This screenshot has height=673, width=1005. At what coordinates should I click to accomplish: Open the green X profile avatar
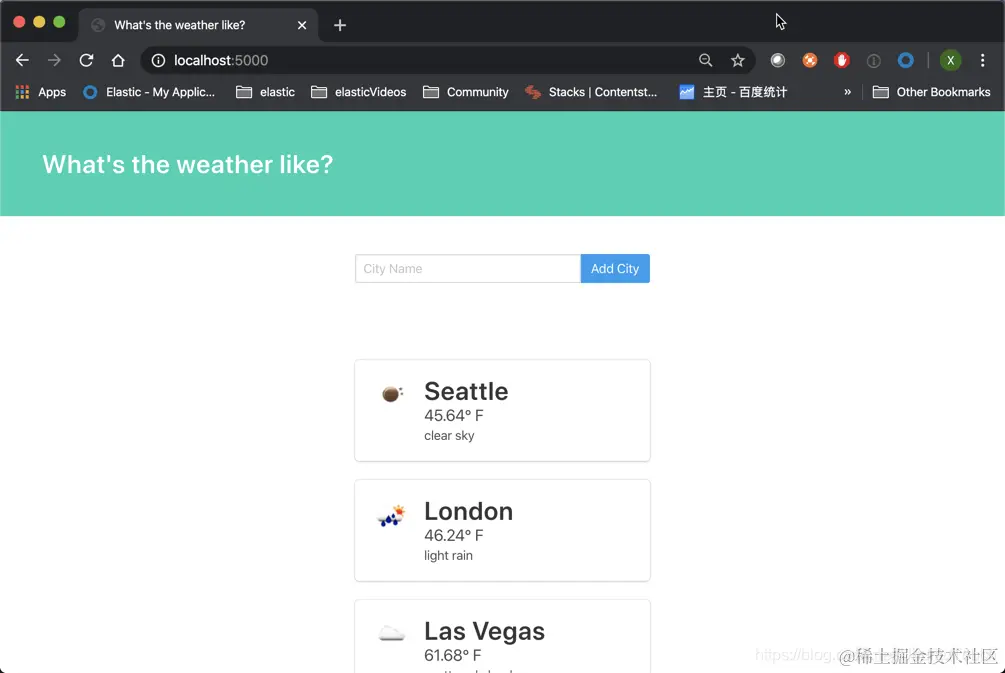point(951,60)
